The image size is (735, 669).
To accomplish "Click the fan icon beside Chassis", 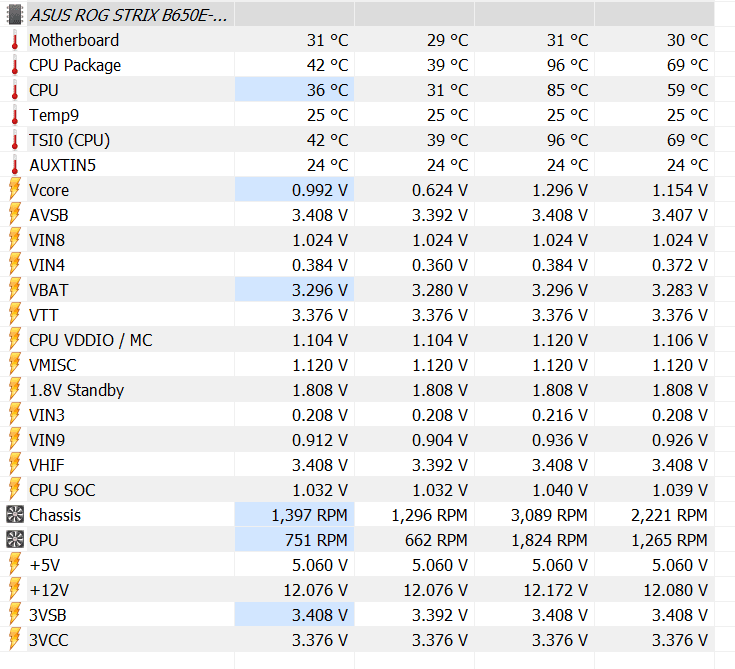I will (15, 515).
